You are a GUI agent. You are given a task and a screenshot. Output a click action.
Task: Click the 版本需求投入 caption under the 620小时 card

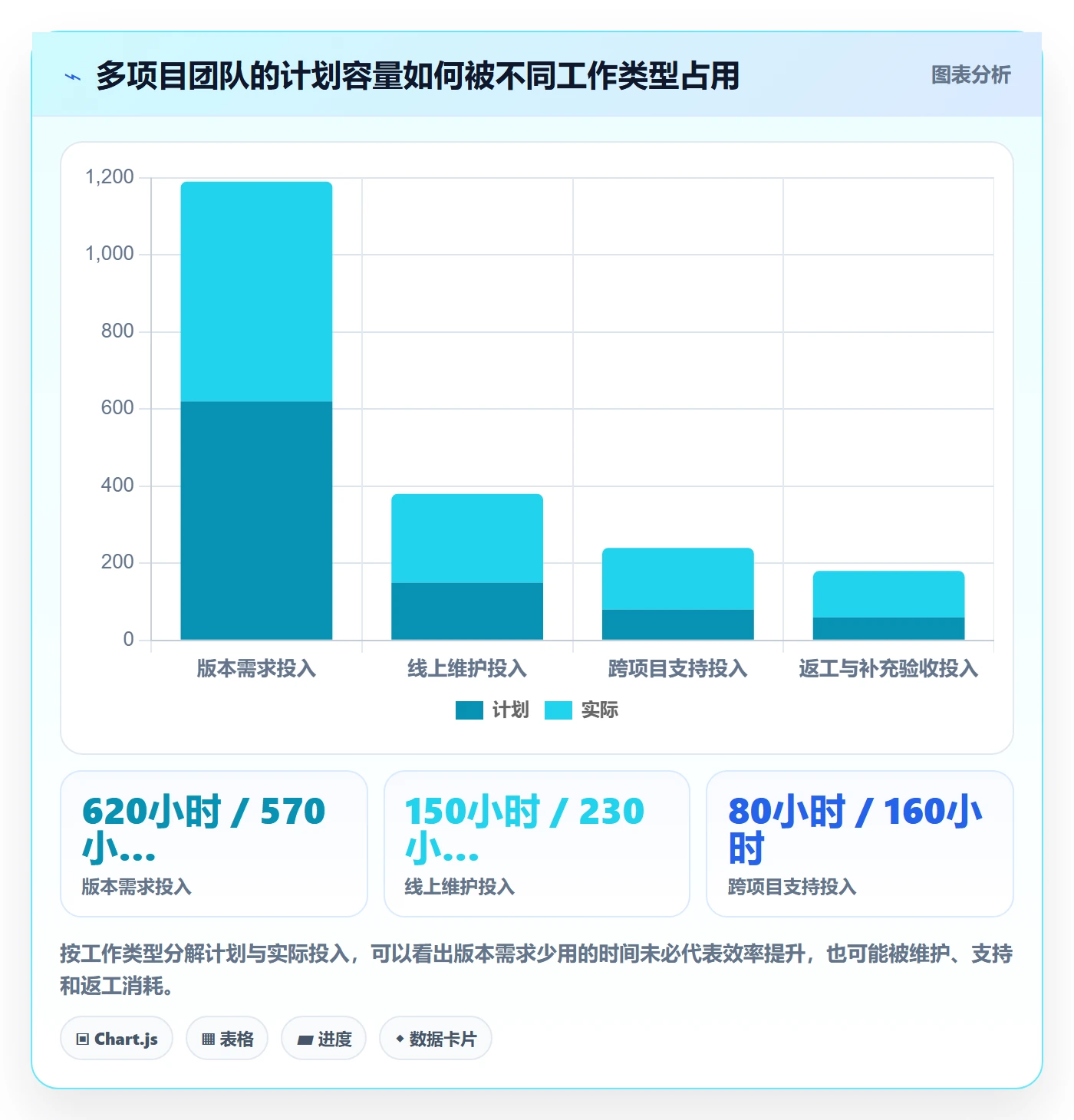[x=137, y=887]
